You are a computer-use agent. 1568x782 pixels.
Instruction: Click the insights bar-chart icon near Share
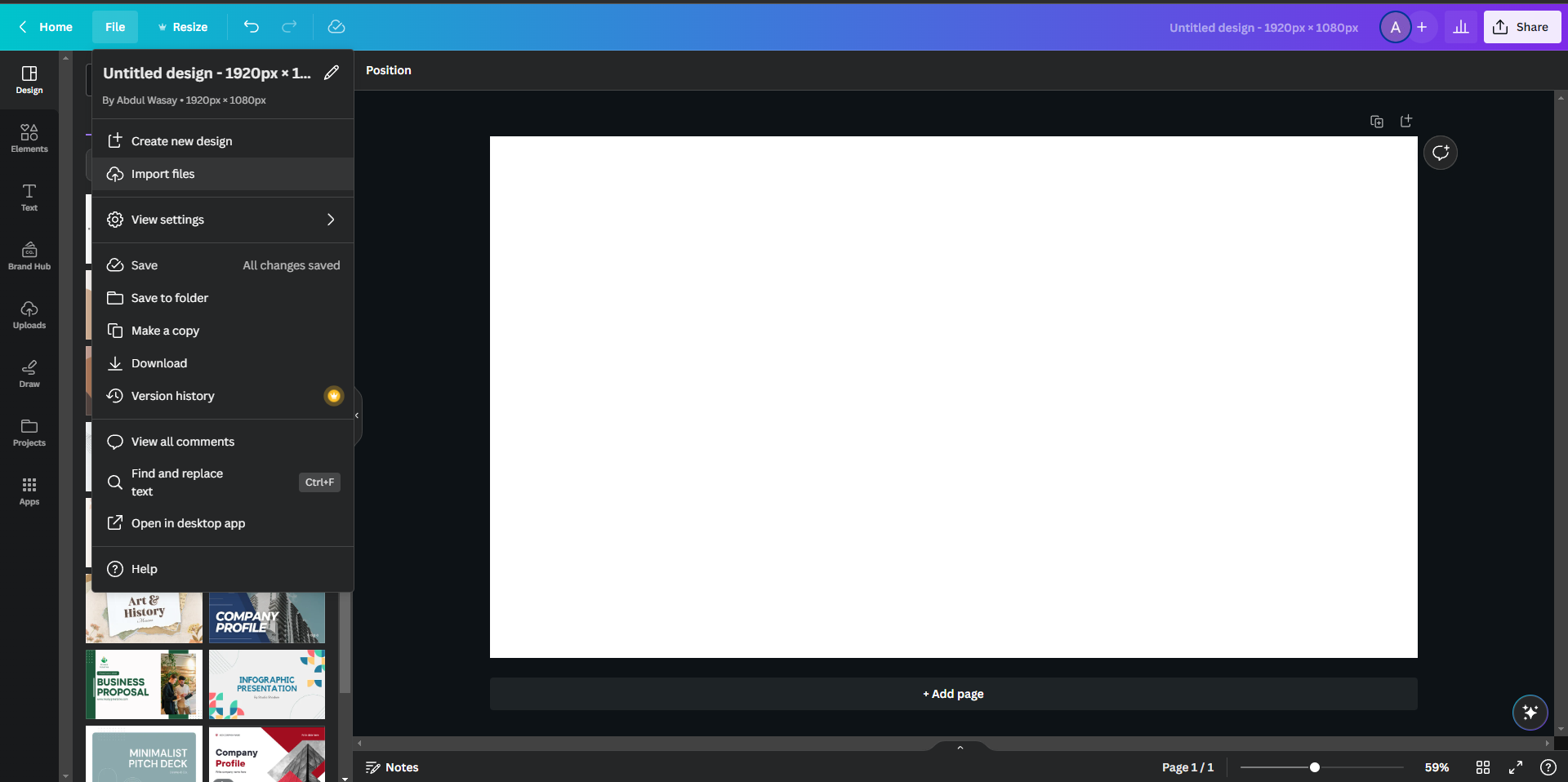coord(1461,27)
